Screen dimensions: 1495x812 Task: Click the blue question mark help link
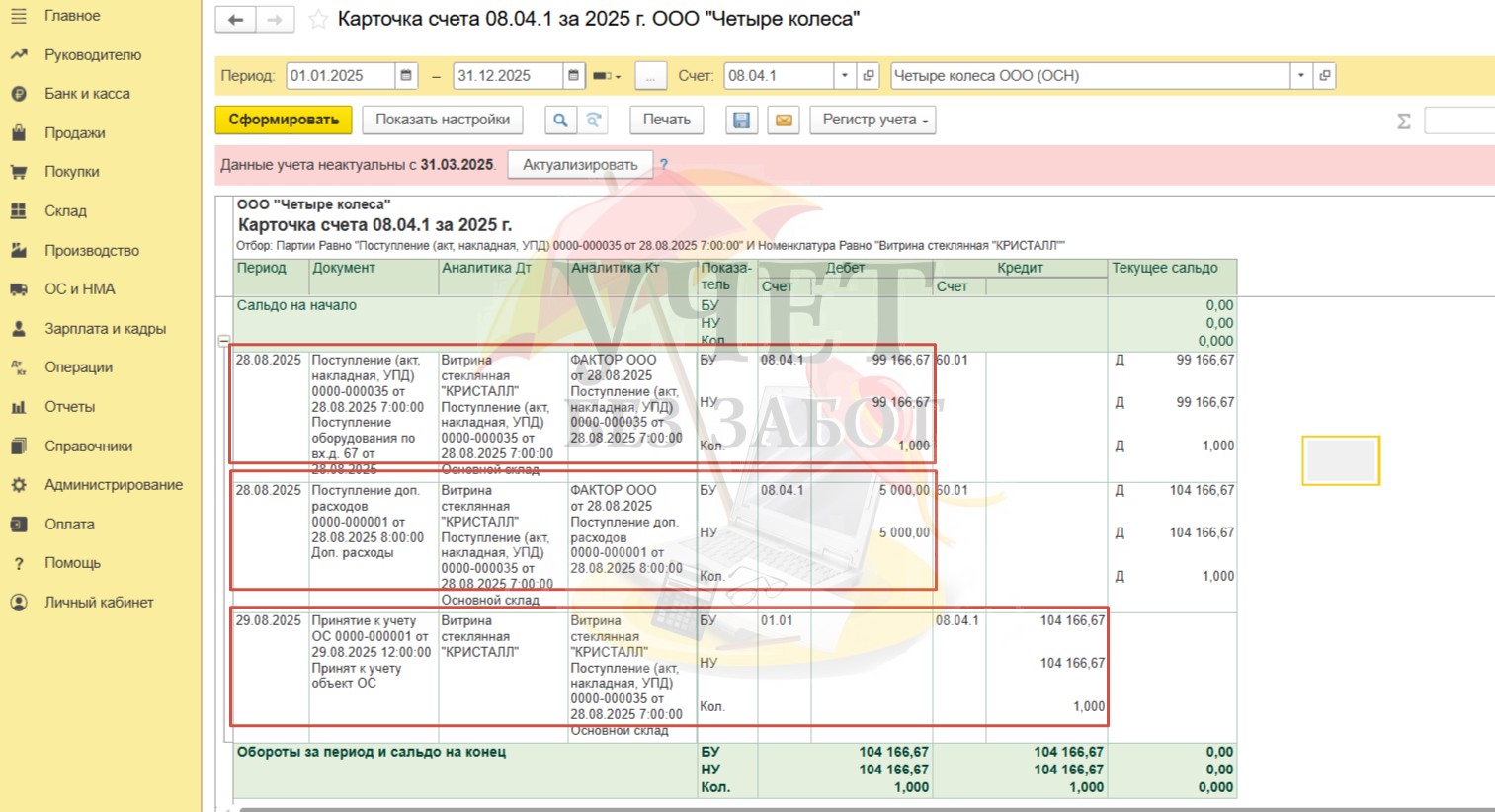point(664,165)
